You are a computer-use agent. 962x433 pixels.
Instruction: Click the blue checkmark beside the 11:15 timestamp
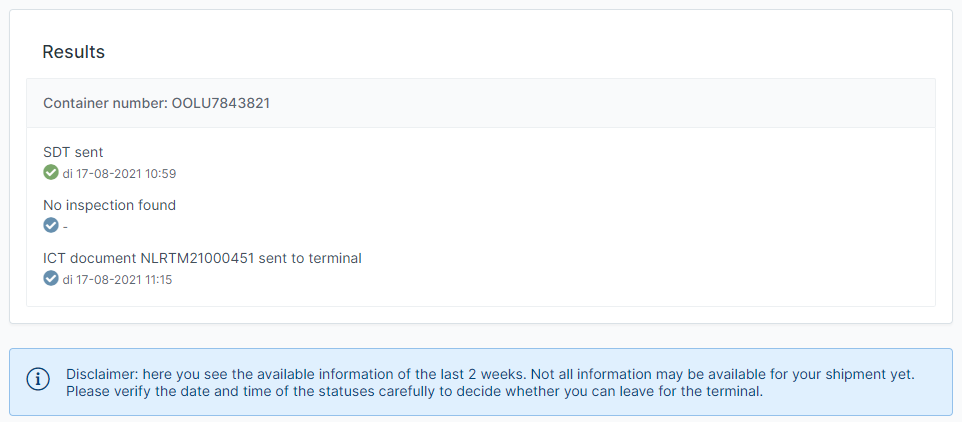[51, 279]
